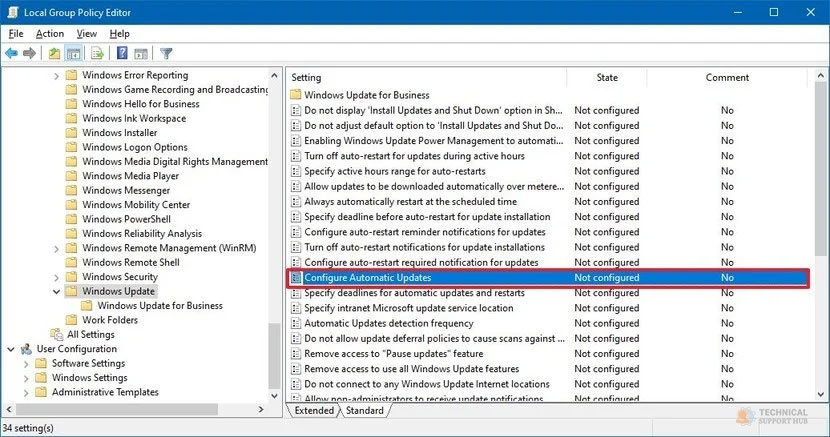Viewport: 830px width, 437px height.
Task: Sort by the State column header
Action: [607, 77]
